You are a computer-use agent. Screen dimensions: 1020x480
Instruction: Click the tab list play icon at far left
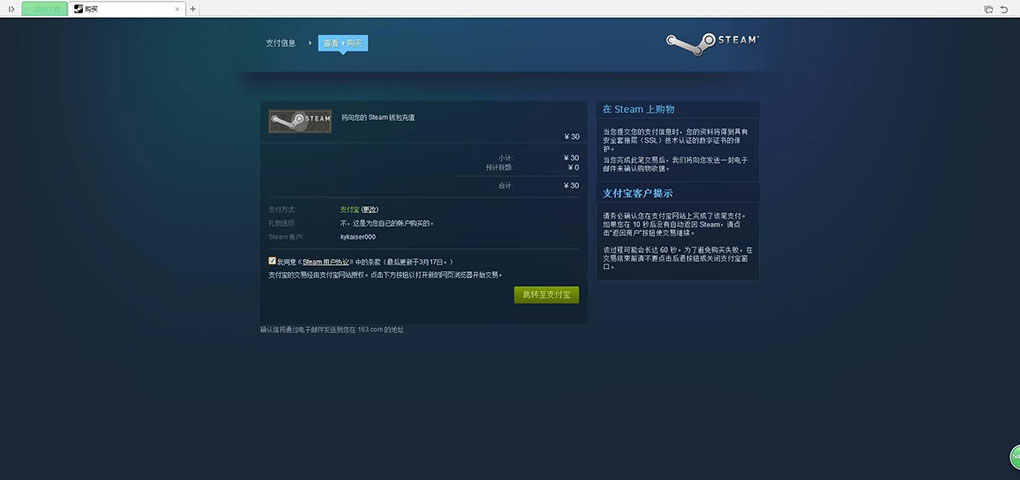(11, 9)
